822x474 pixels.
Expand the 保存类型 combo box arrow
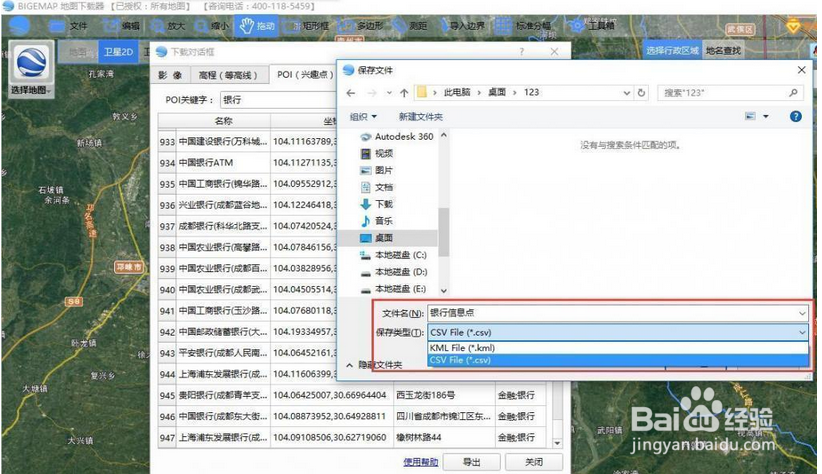coord(802,332)
